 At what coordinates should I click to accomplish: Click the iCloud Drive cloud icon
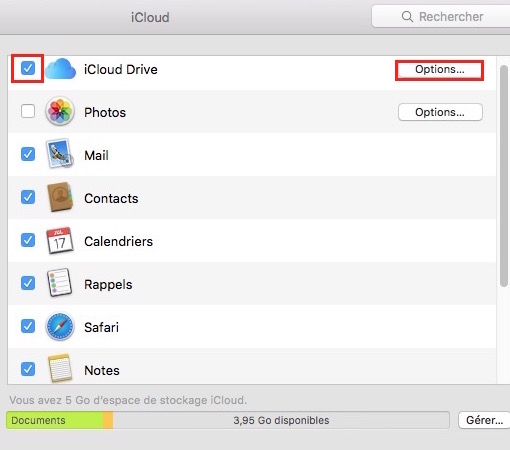point(60,69)
